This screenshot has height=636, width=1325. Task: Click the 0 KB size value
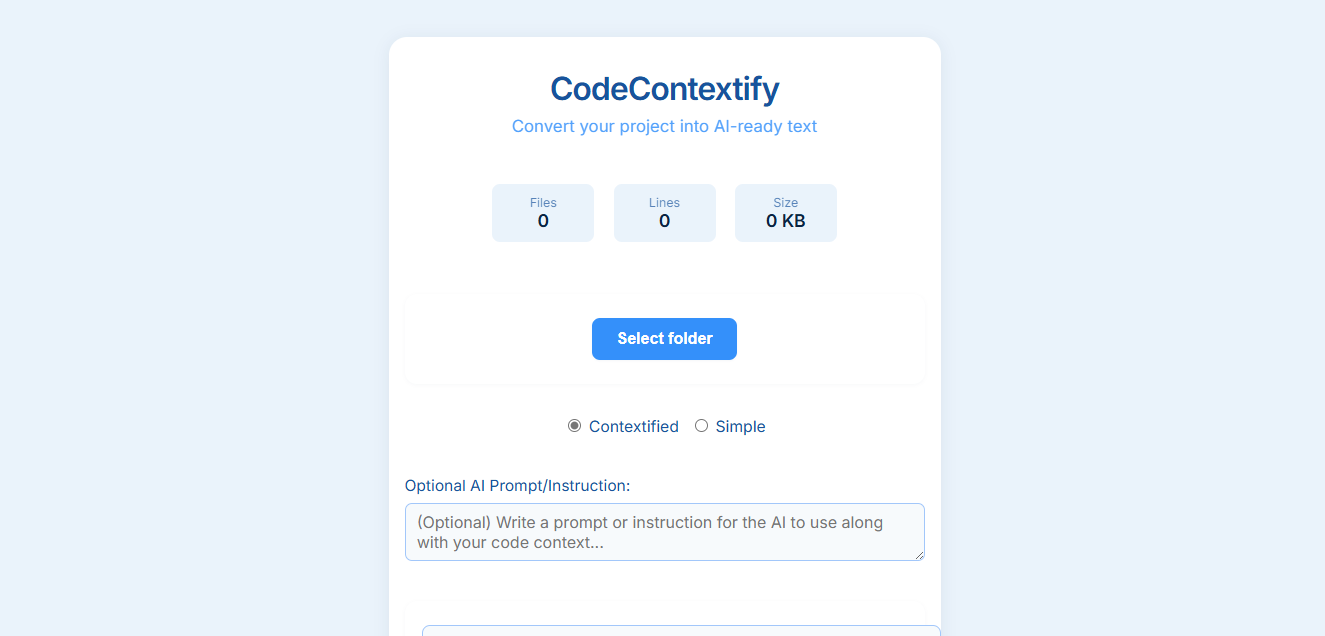[x=785, y=221]
